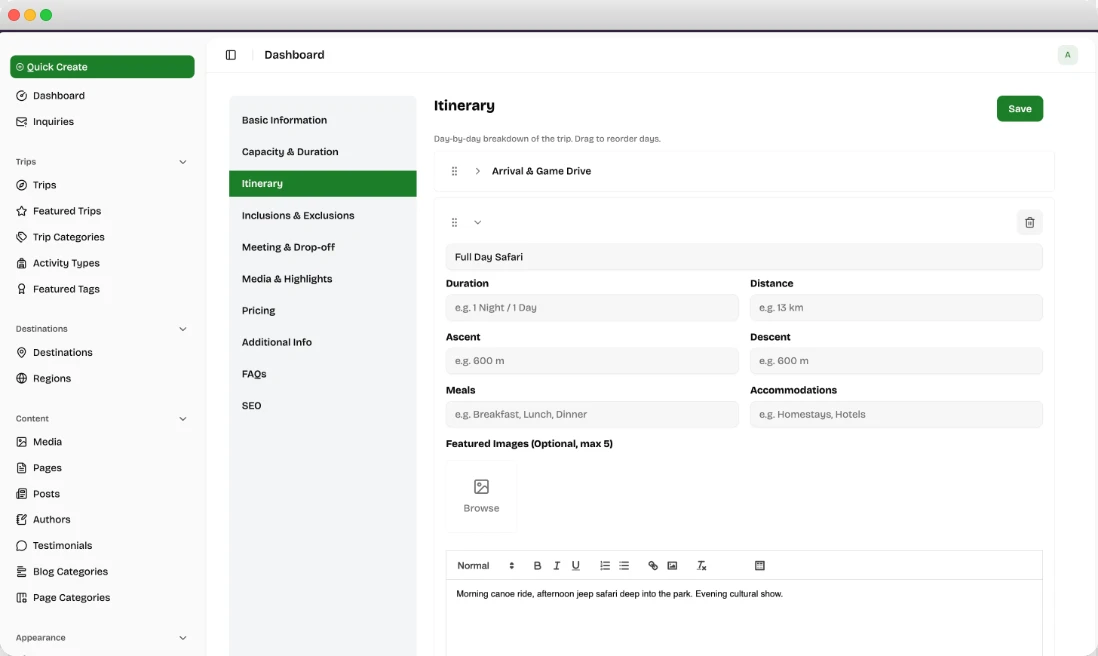Expand the Arrival & Game Drive day
1098x656 pixels.
478,171
